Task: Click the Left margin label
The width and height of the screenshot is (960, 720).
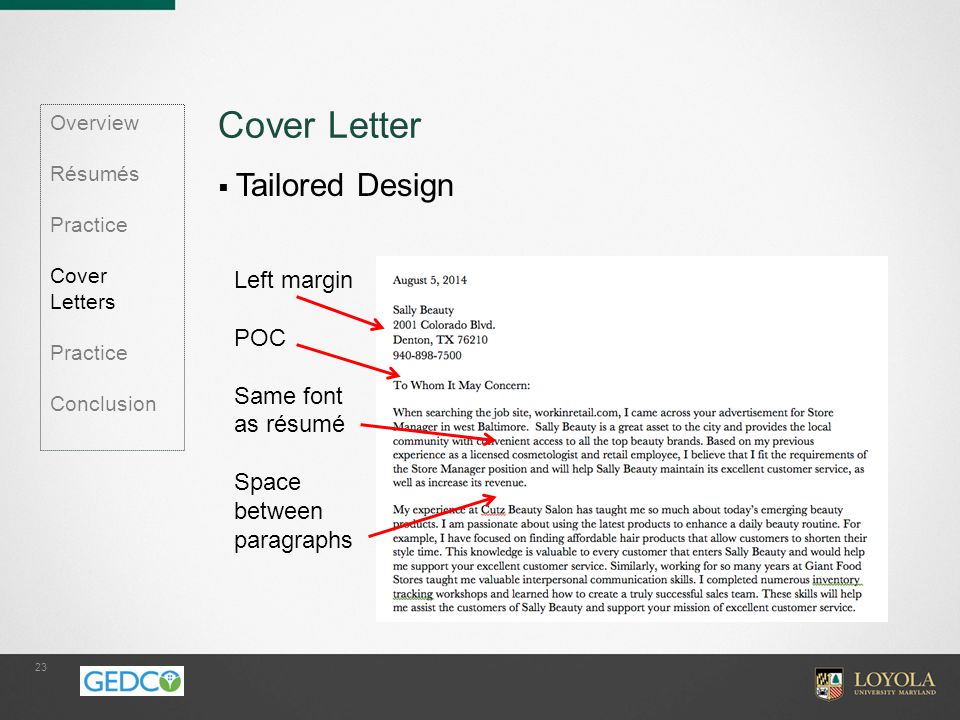Action: [293, 280]
